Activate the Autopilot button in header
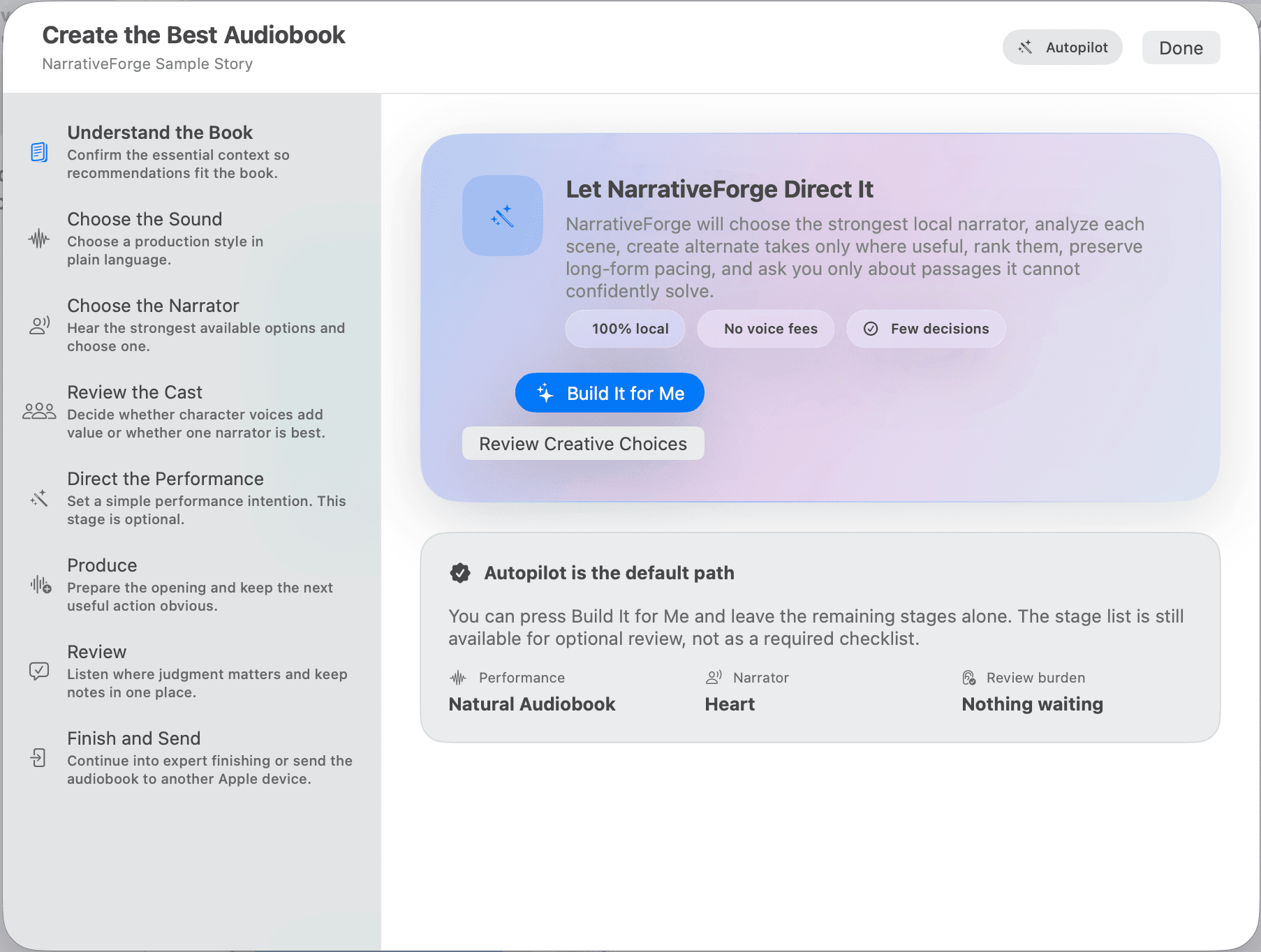Screen dimensions: 1261x952 [1063, 47]
